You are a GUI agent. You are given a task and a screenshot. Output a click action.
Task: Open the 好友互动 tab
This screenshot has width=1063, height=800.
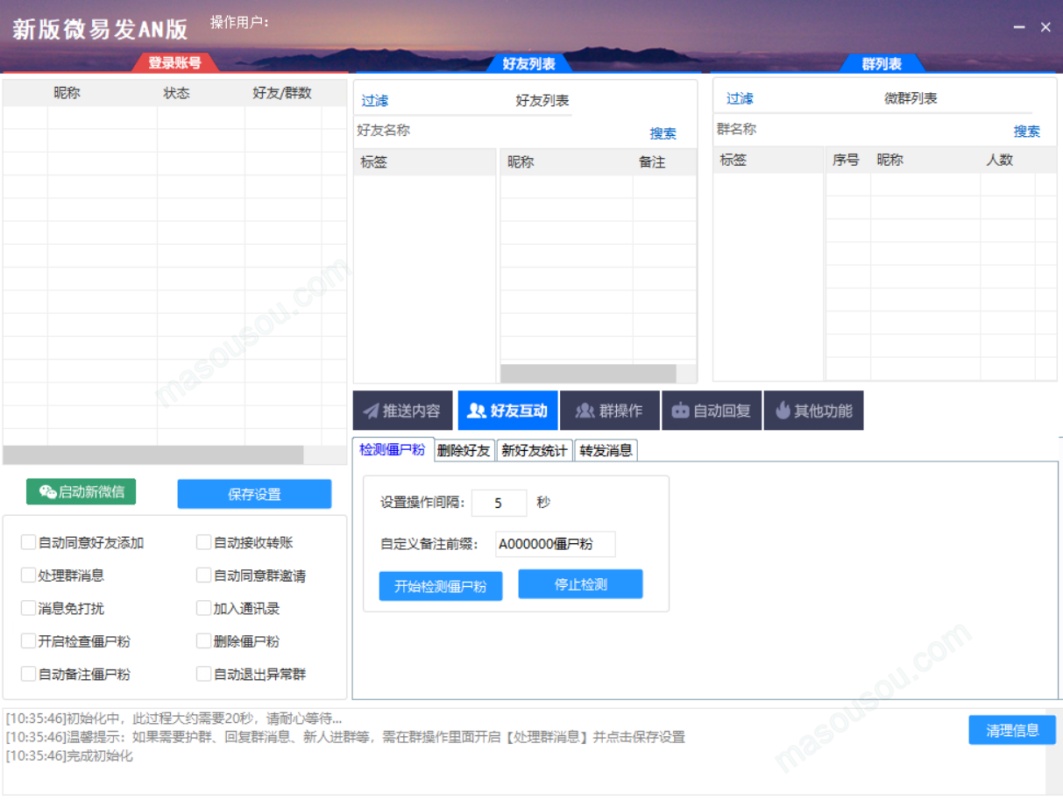pos(508,410)
